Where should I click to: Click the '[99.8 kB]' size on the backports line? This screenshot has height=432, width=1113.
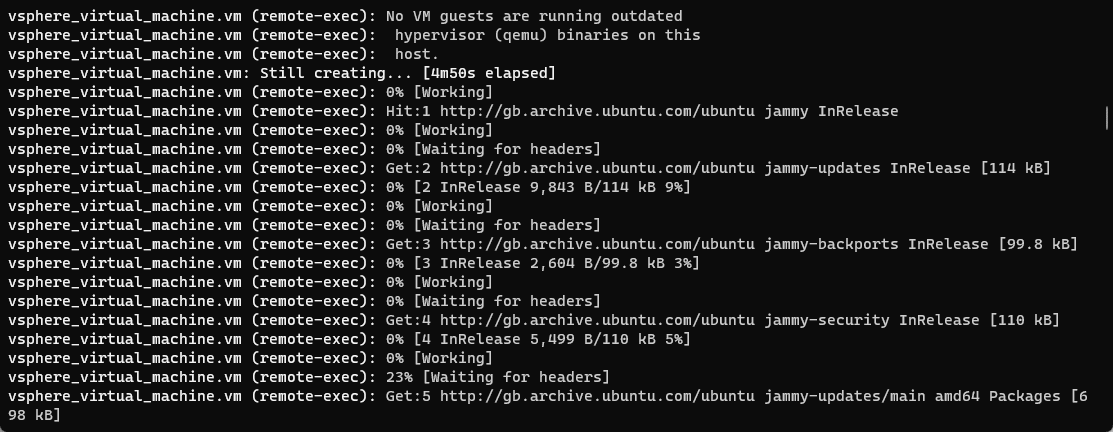[1037, 244]
